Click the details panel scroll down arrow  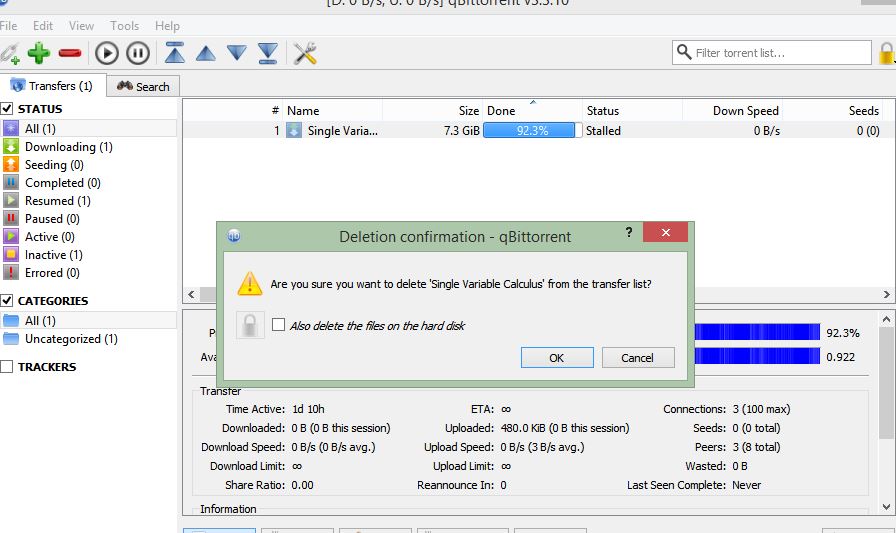[886, 507]
